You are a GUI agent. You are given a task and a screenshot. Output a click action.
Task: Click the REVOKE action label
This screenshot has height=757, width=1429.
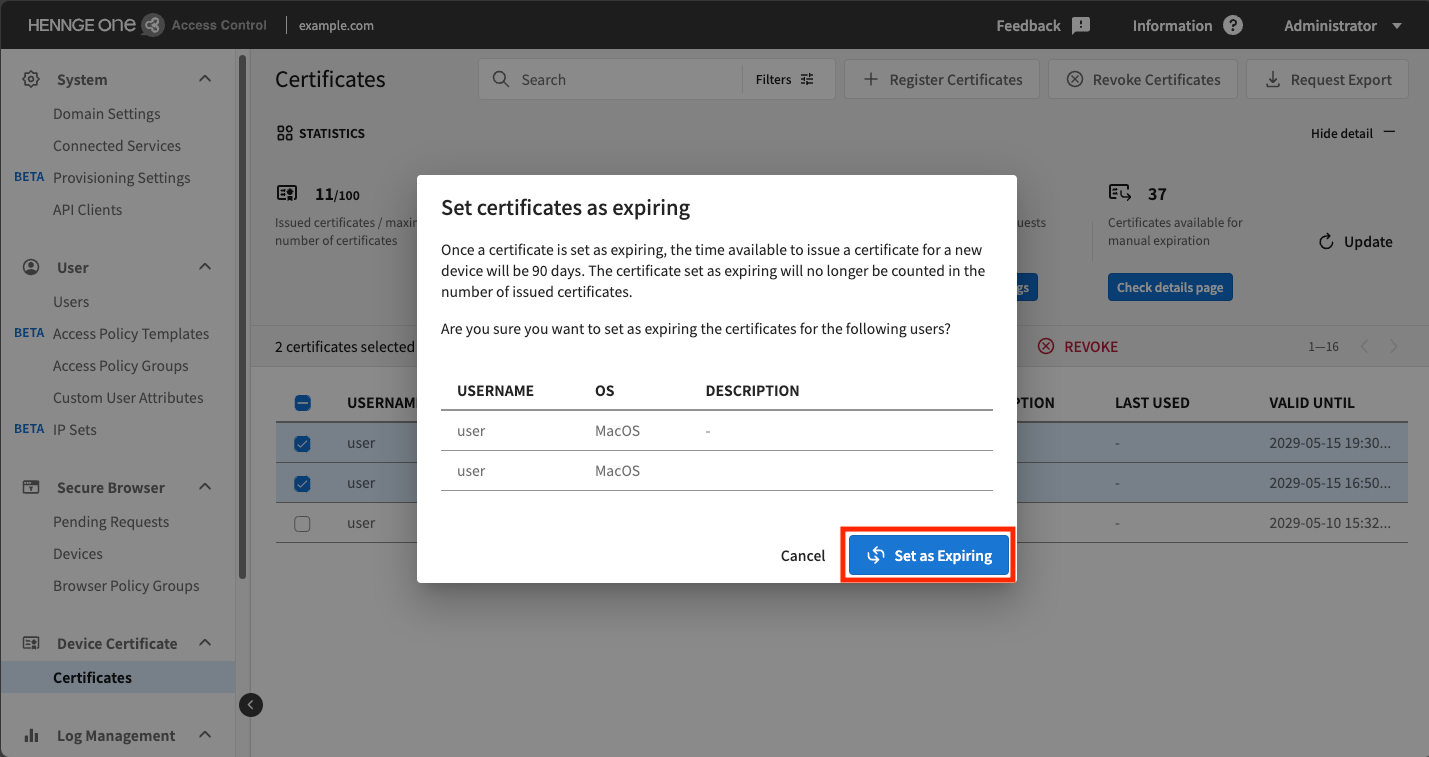coord(1091,347)
